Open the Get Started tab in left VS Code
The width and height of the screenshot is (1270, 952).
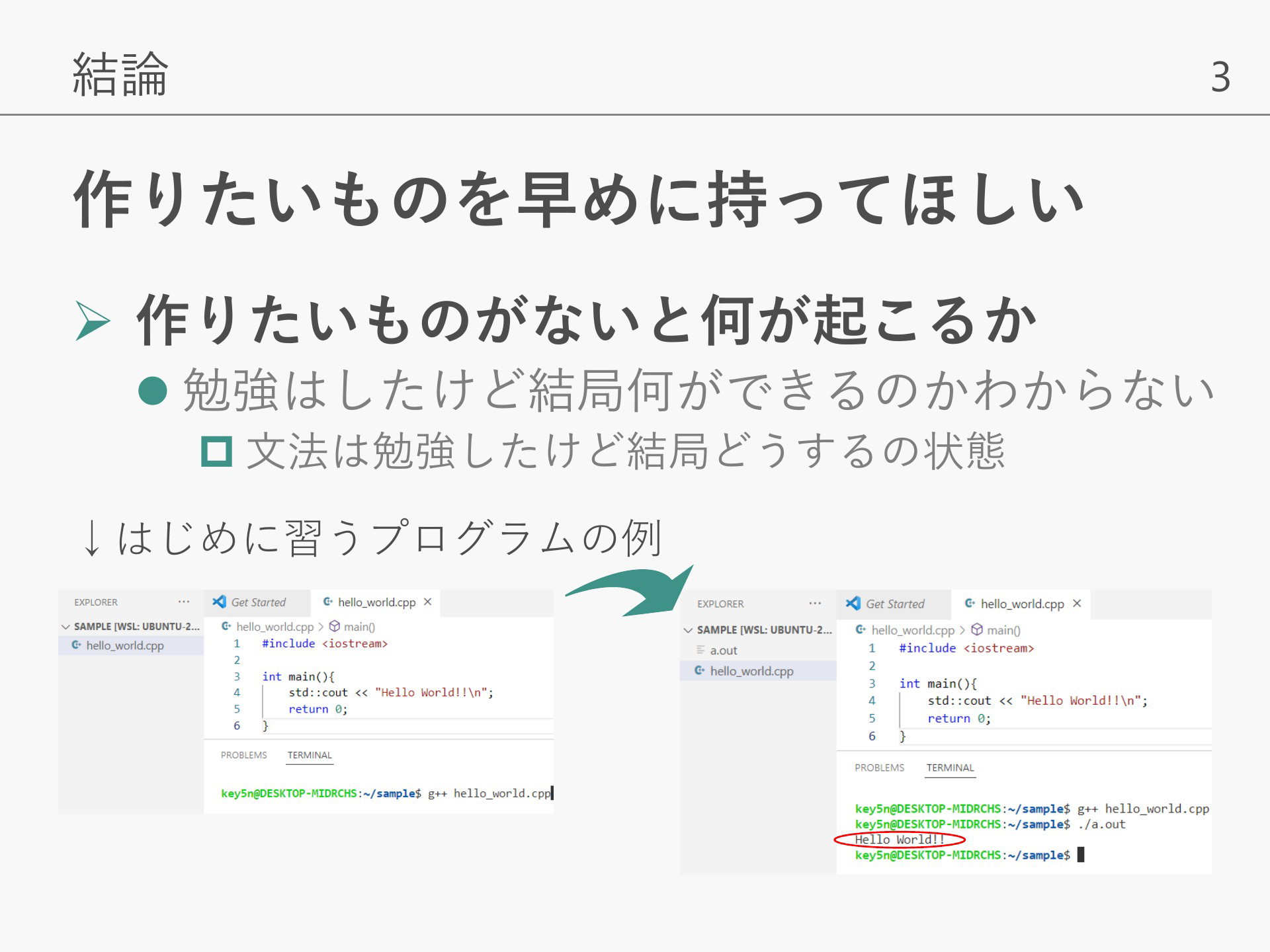(x=258, y=602)
